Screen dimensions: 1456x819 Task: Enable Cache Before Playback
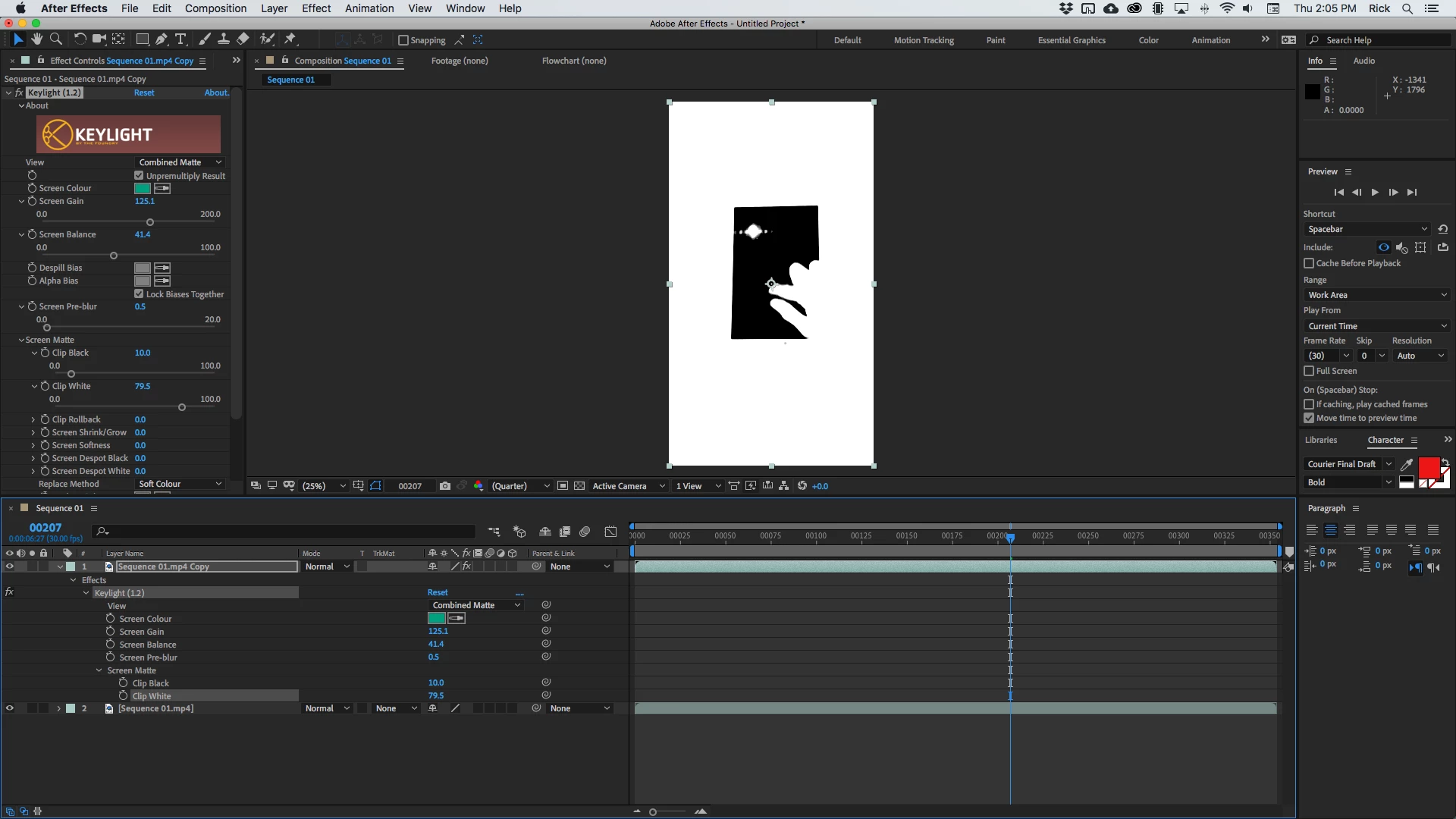tap(1309, 263)
